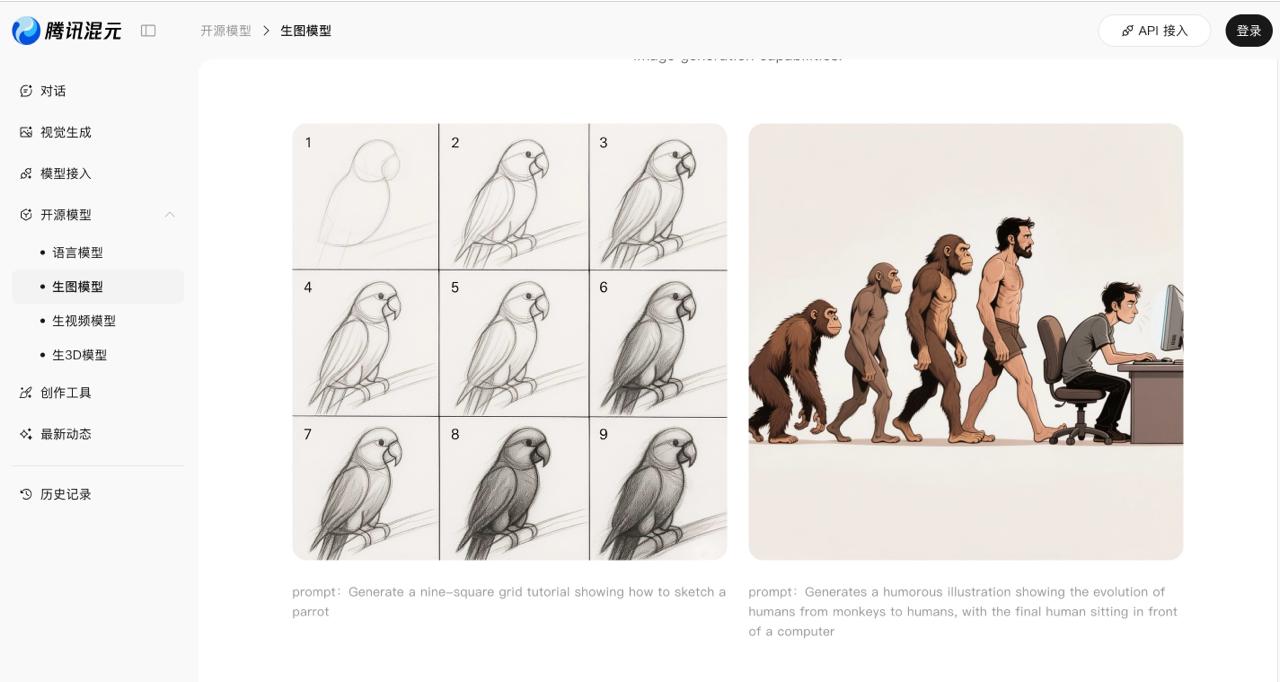Click the Tencent Hunyuan logo

[66, 31]
